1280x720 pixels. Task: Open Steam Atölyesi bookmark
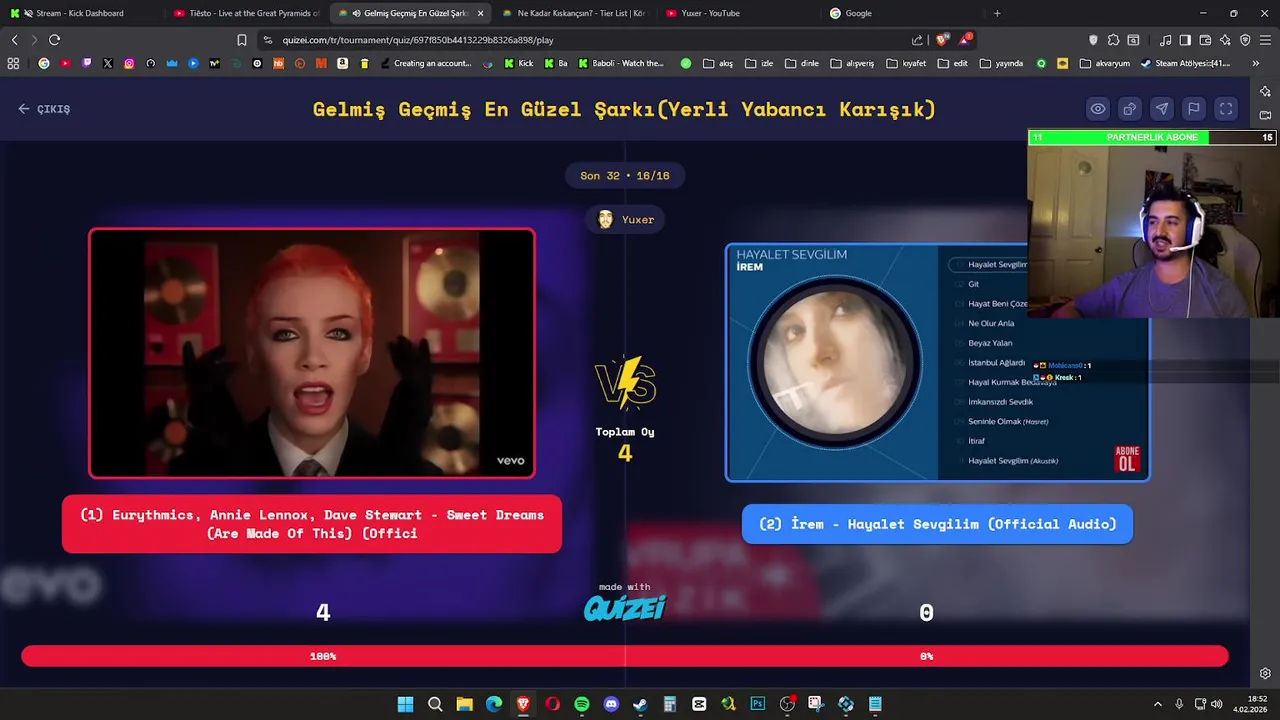(x=1185, y=63)
